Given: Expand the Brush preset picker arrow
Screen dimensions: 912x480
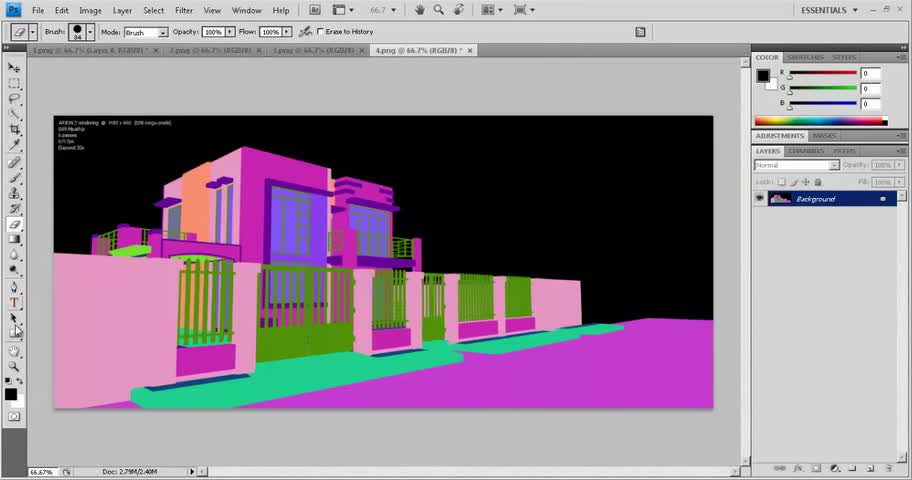Looking at the screenshot, I should [x=90, y=32].
